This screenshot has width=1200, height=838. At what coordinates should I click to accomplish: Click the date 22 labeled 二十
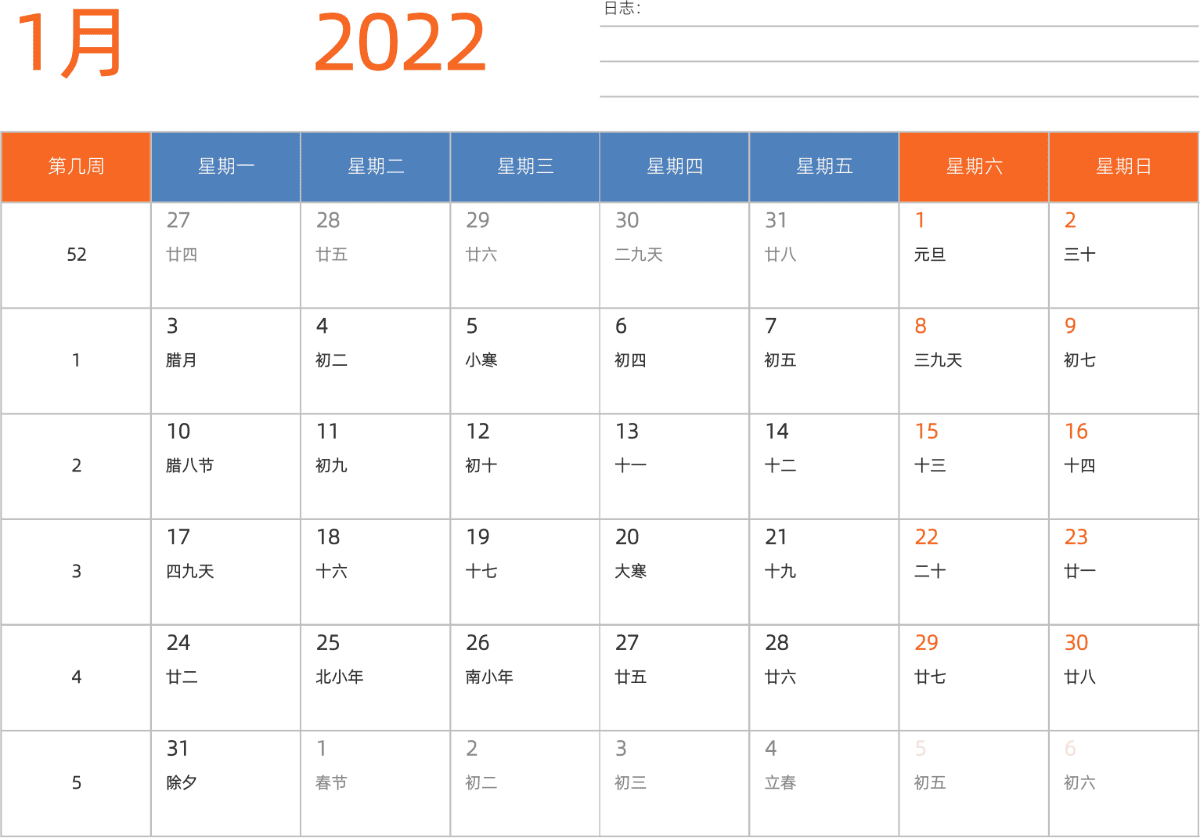click(x=974, y=572)
